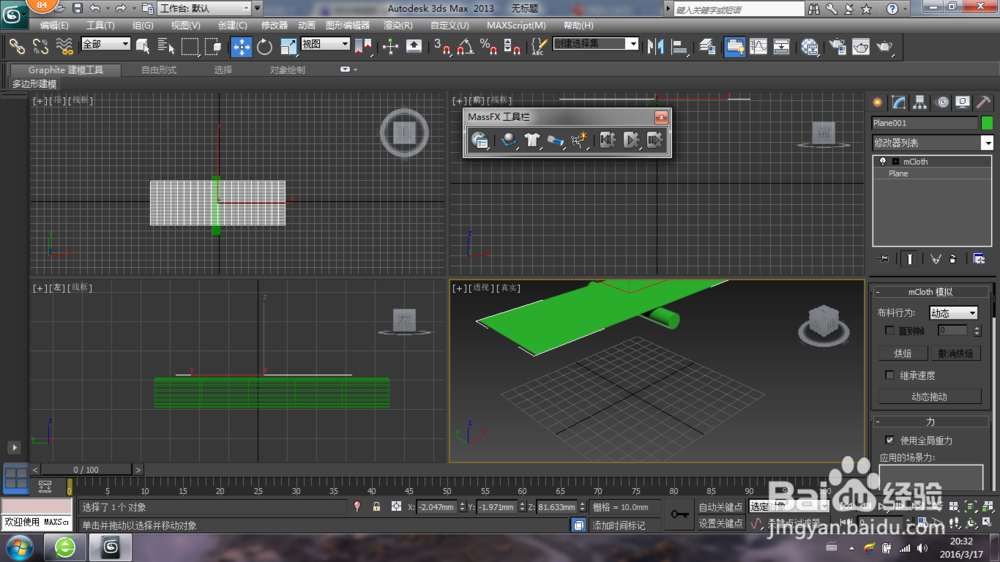Activate Select and Rotate tool
Image resolution: width=1000 pixels, height=562 pixels.
(265, 47)
